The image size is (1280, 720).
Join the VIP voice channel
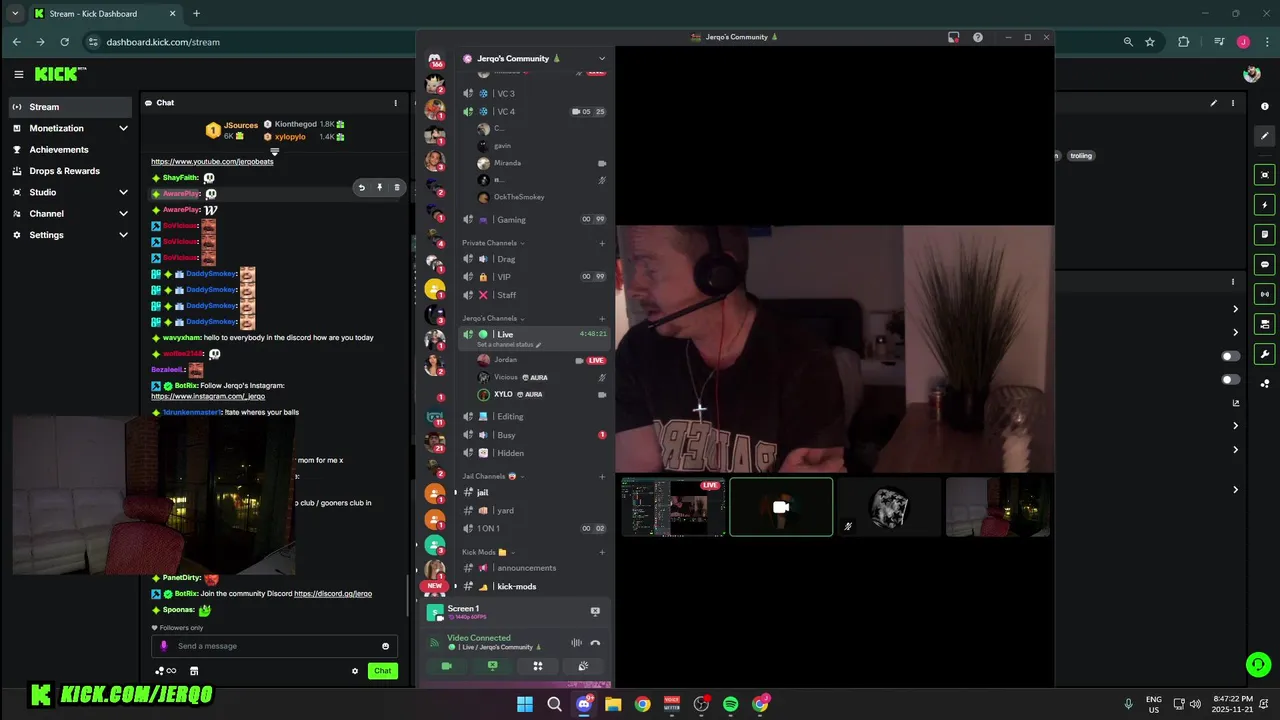pos(534,277)
